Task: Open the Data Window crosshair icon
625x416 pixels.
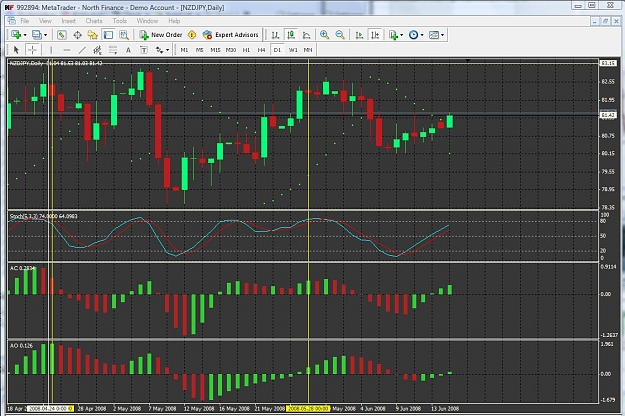Action: [x=77, y=35]
